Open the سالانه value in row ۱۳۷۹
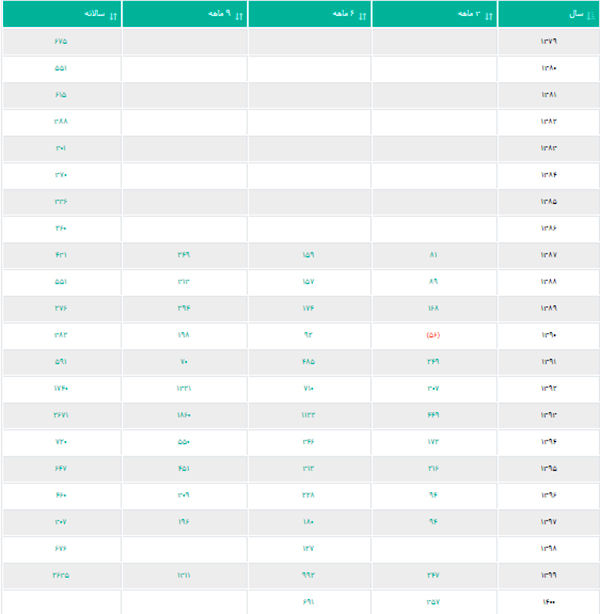The height and width of the screenshot is (614, 600). 61,41
